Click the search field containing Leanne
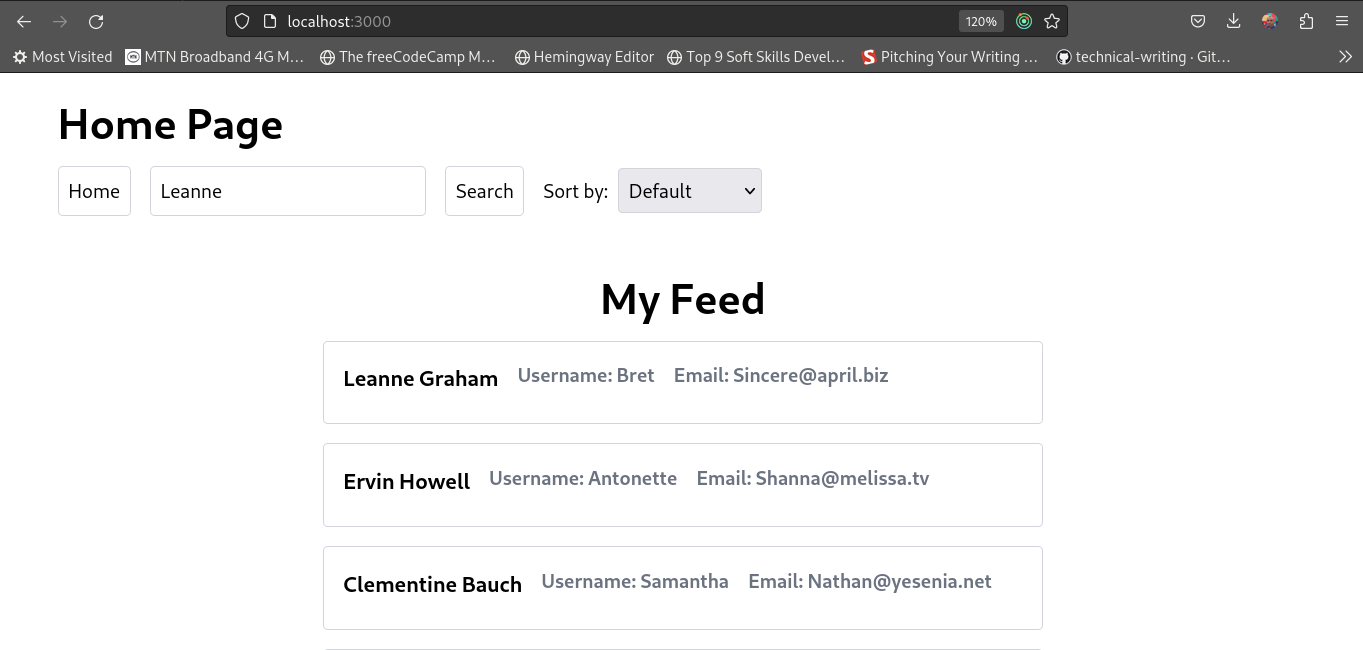Screen dimensions: 1363x650 pos(287,191)
